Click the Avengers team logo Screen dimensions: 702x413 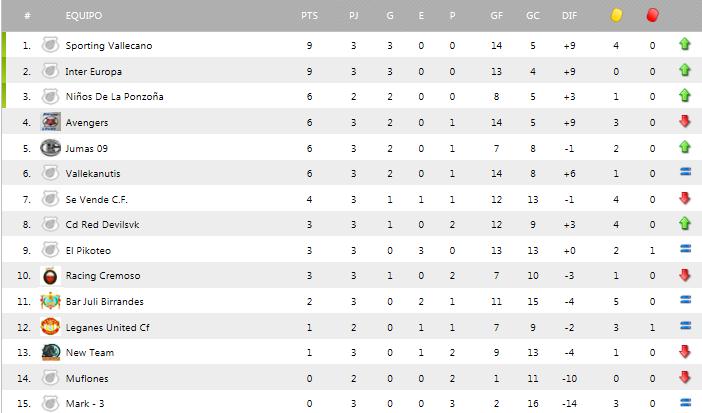pos(50,122)
